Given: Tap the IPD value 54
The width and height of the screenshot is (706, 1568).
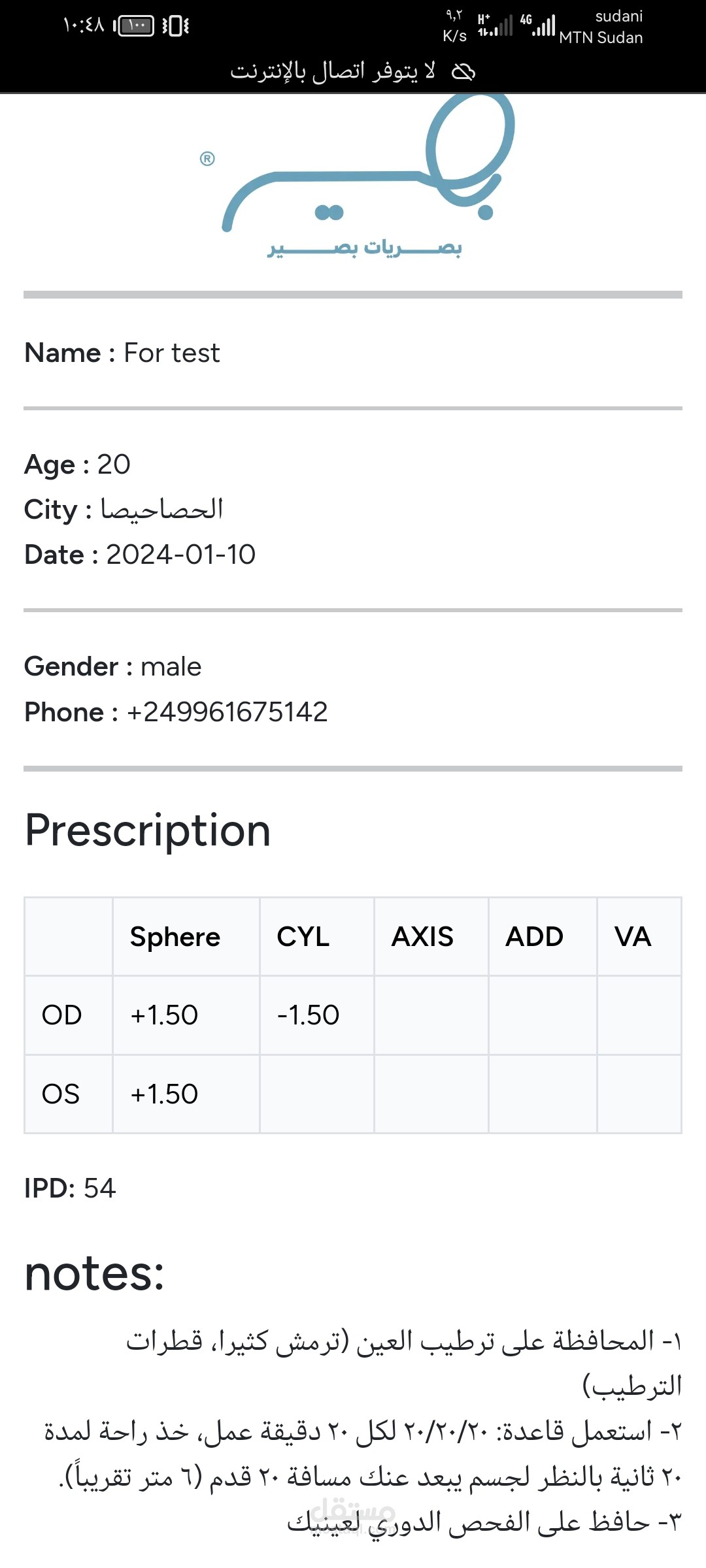Looking at the screenshot, I should (99, 1188).
